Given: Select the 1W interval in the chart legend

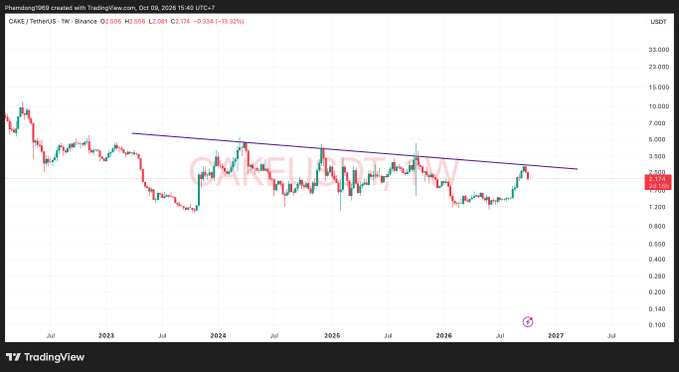Looking at the screenshot, I should point(65,21).
